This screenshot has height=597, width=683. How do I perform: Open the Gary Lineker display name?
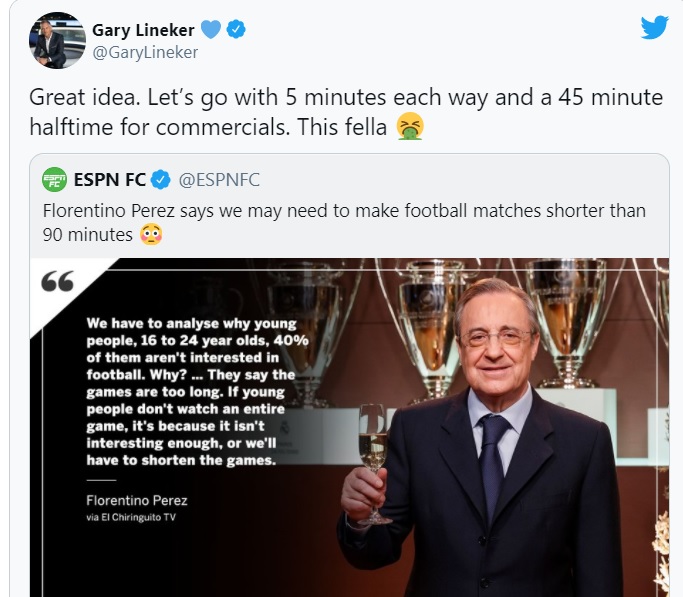(x=143, y=29)
